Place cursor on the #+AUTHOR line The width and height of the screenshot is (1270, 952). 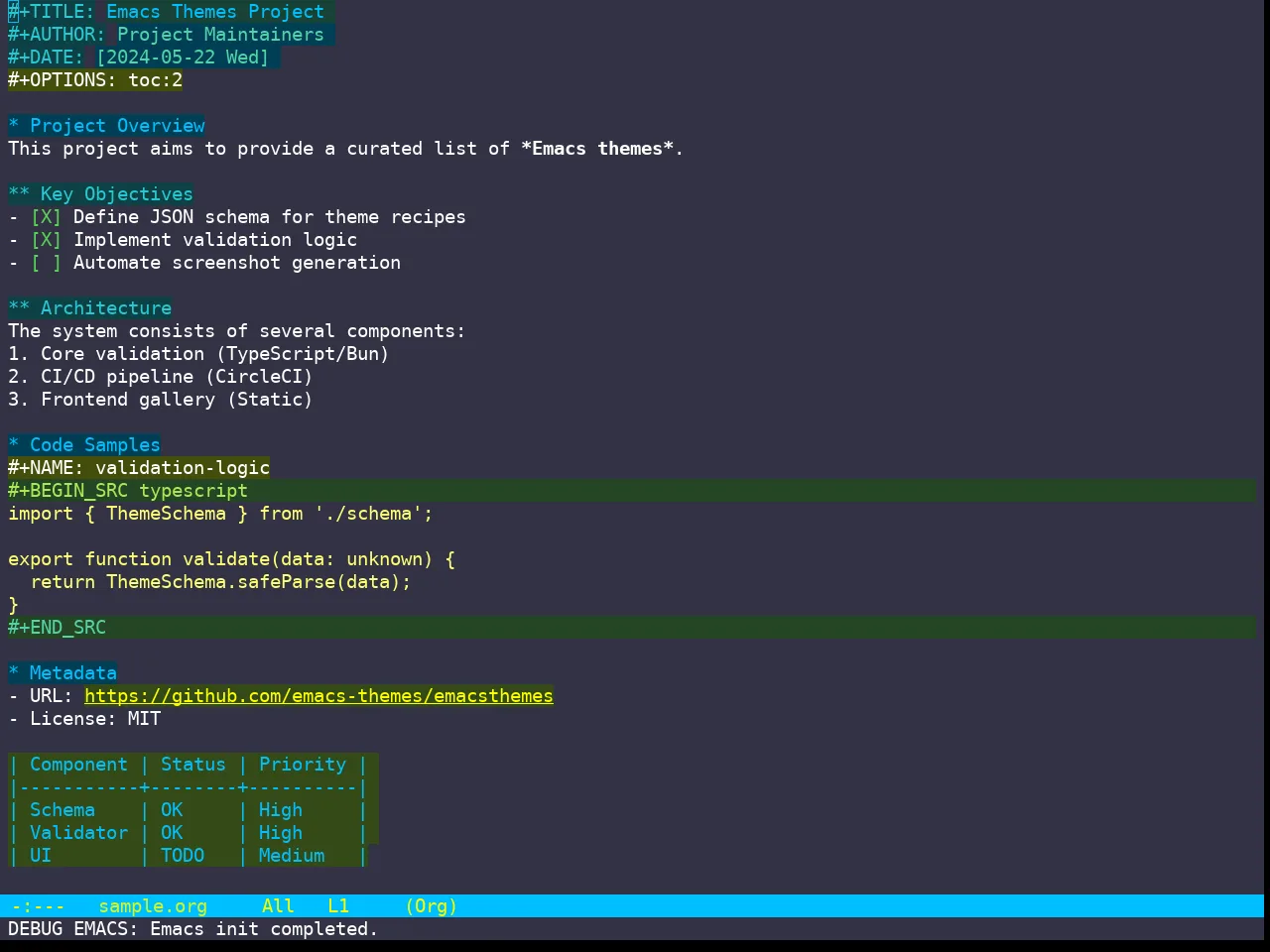click(x=166, y=35)
